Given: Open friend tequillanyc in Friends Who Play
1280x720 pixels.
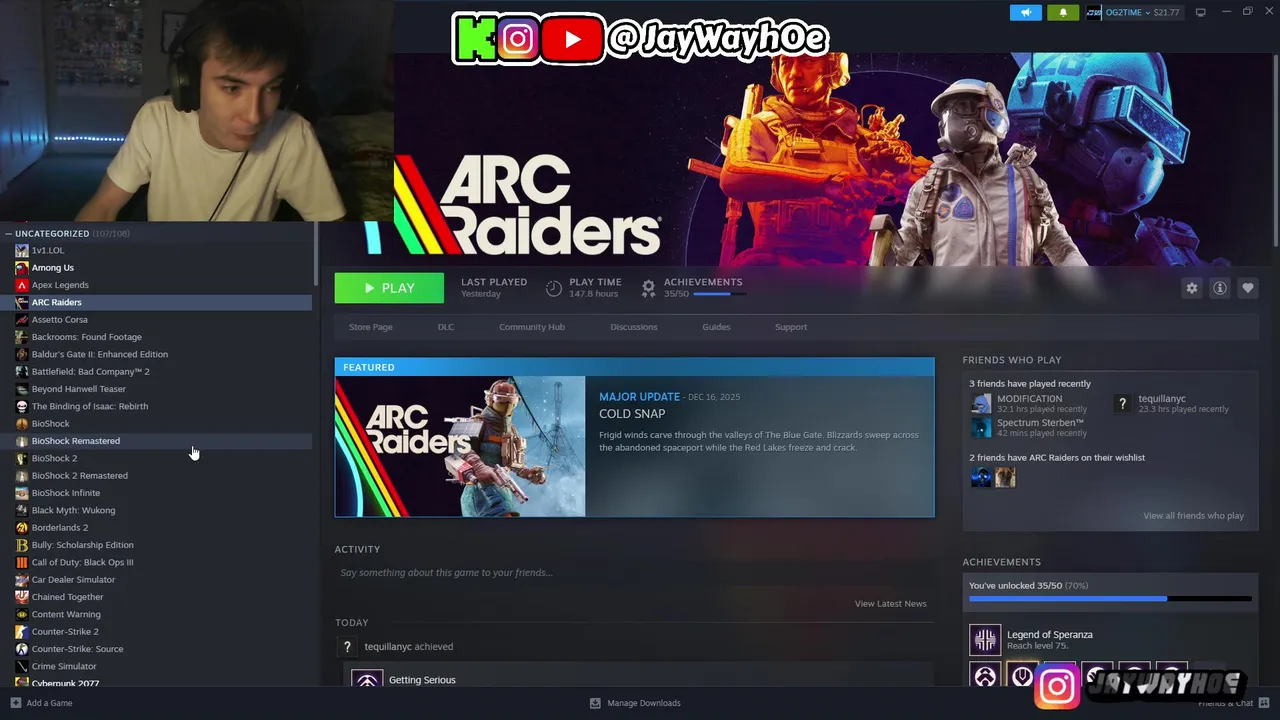Looking at the screenshot, I should (1162, 399).
